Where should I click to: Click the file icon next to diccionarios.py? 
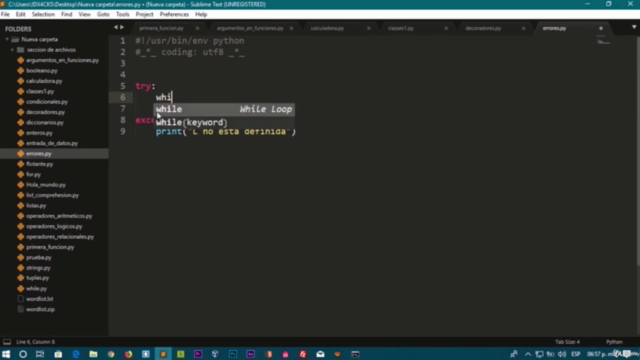pyautogui.click(x=21, y=122)
